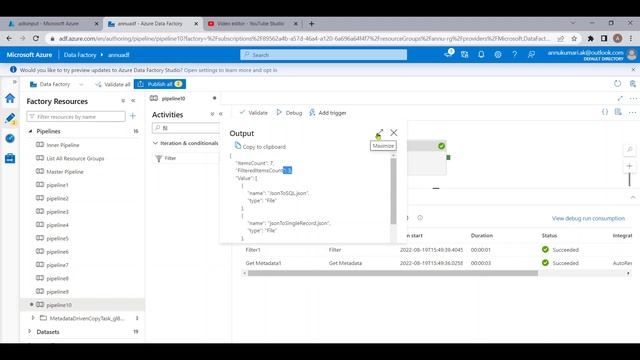The image size is (640, 360).
Task: Focus the Filter resources by name field
Action: tap(76, 117)
